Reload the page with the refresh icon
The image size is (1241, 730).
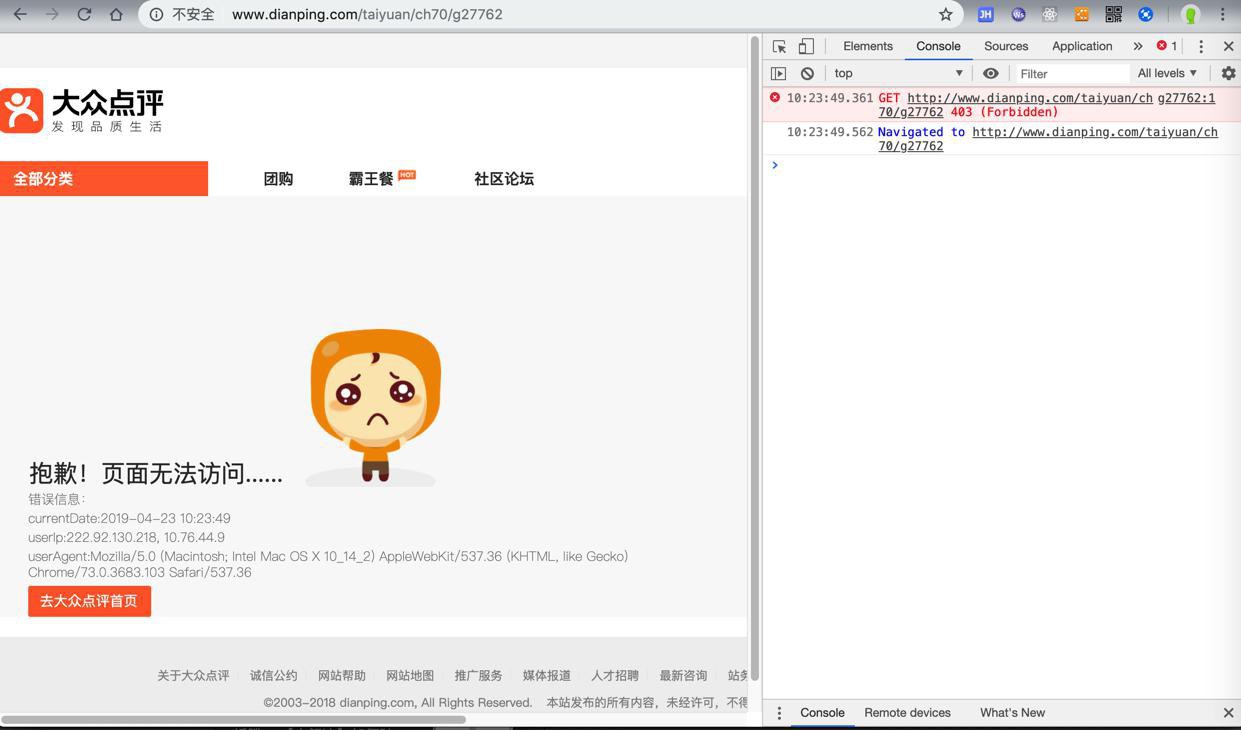(84, 15)
